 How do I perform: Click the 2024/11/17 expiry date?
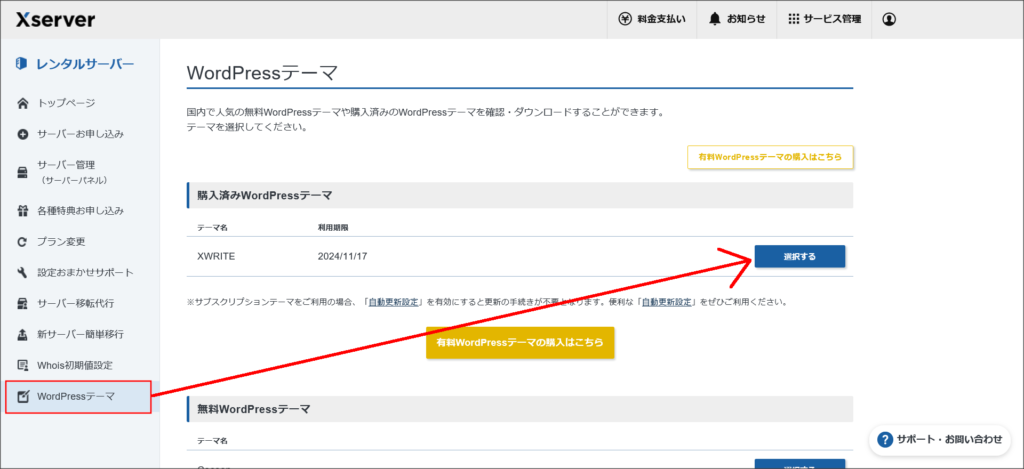point(343,257)
